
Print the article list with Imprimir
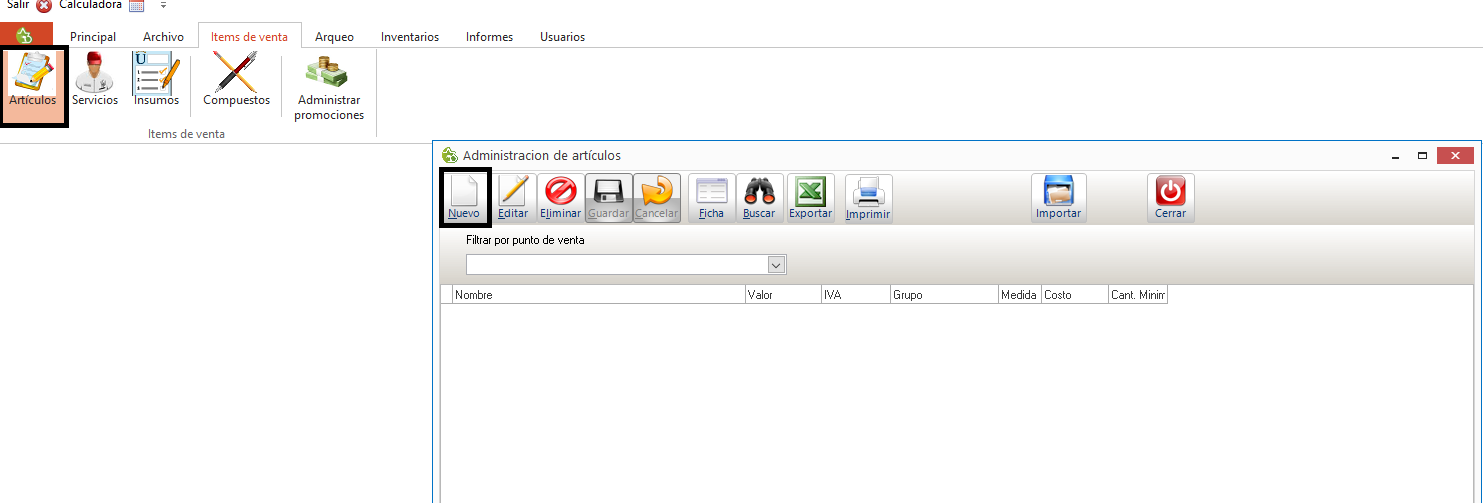tap(868, 197)
